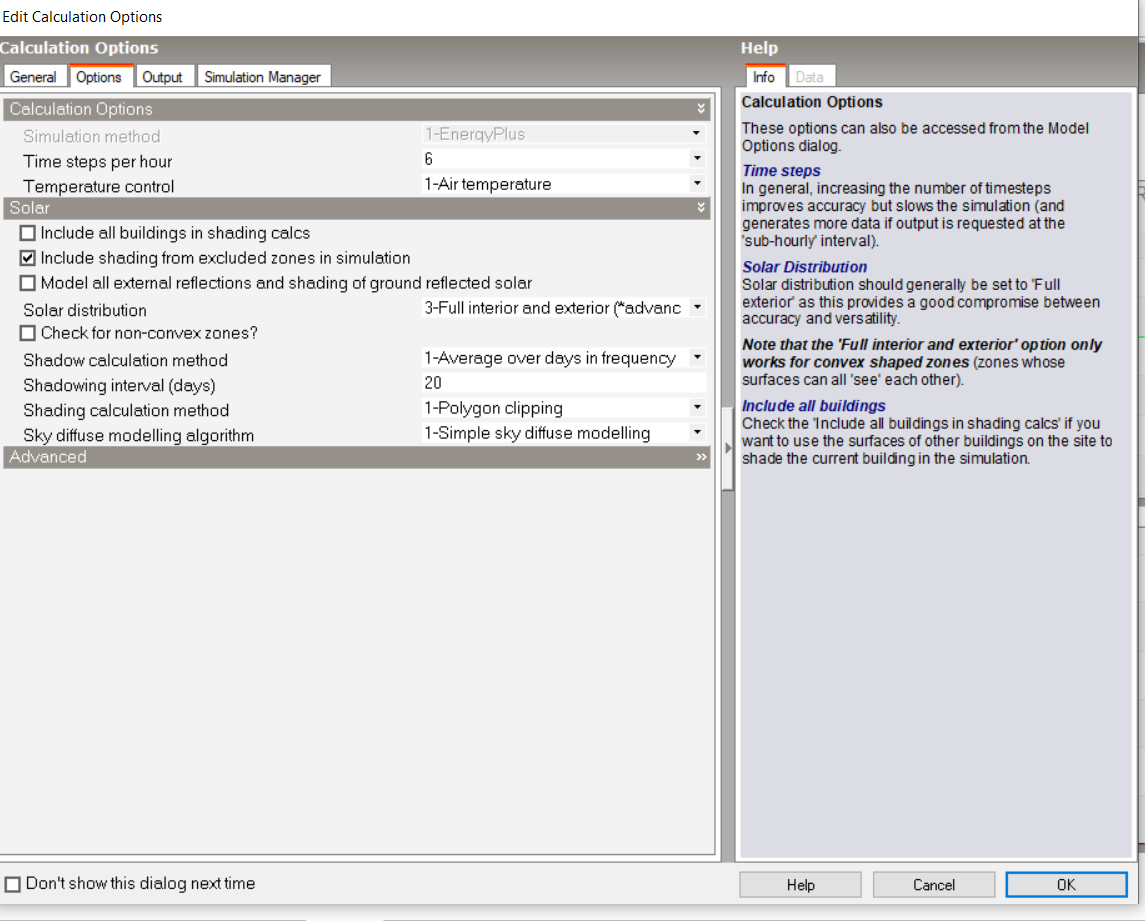Click the 'Include all buildings' help heading
The width and height of the screenshot is (1145, 921).
click(x=813, y=406)
